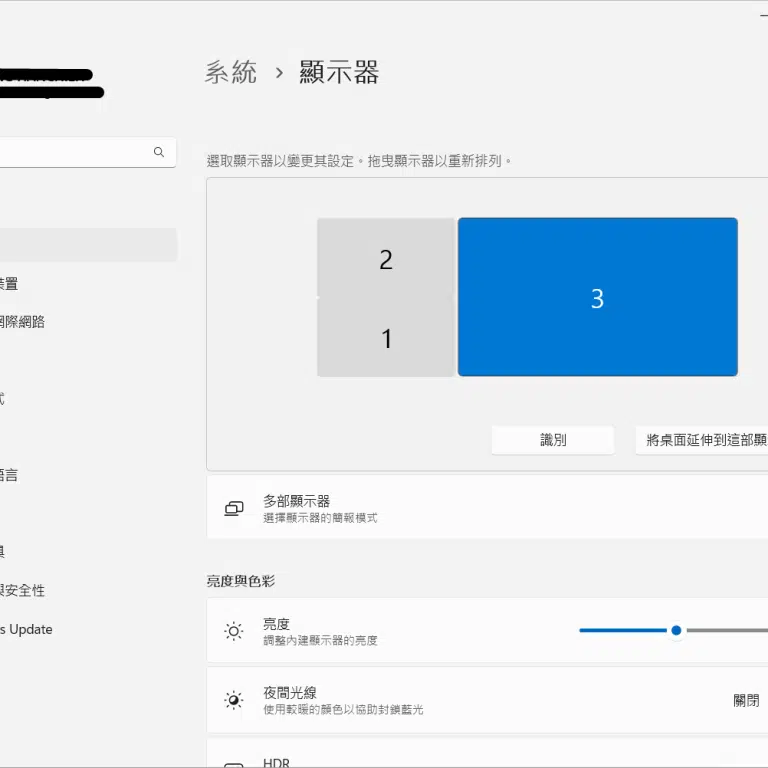Click the 多部顯示器 monitors icon
This screenshot has width=768, height=768.
pos(234,508)
